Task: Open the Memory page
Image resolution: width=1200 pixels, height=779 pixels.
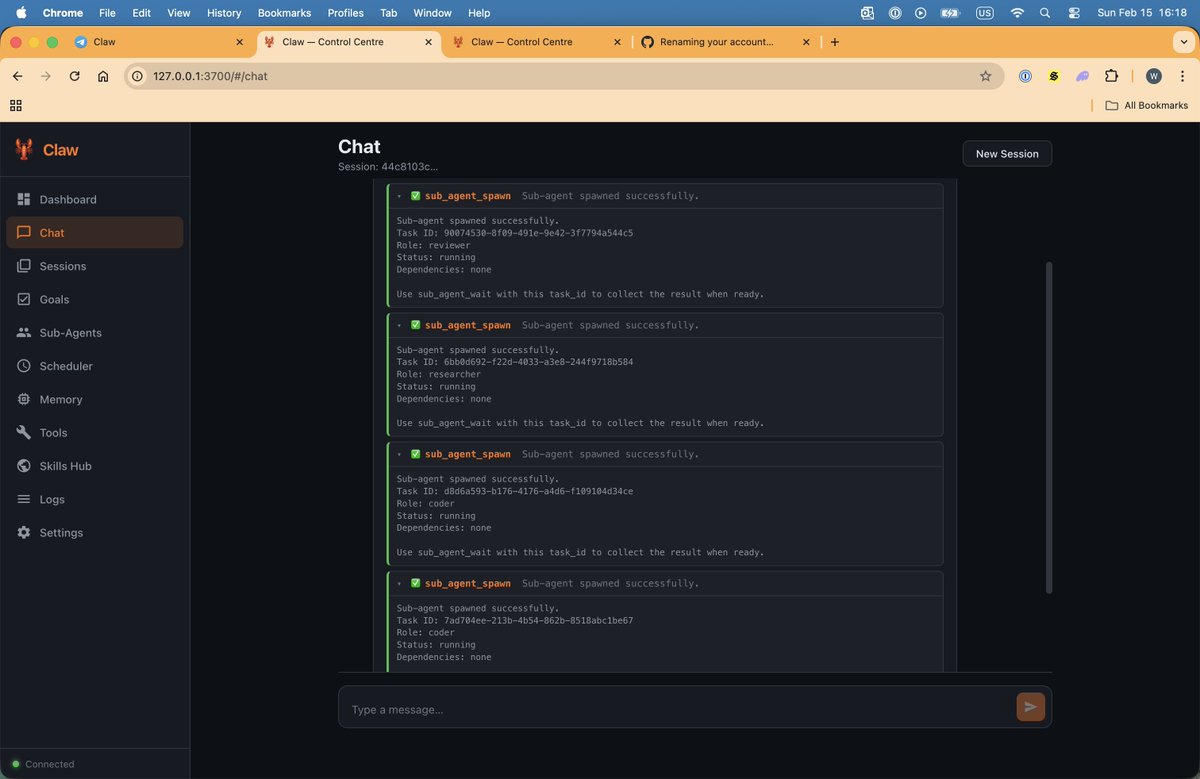Action: [94, 399]
